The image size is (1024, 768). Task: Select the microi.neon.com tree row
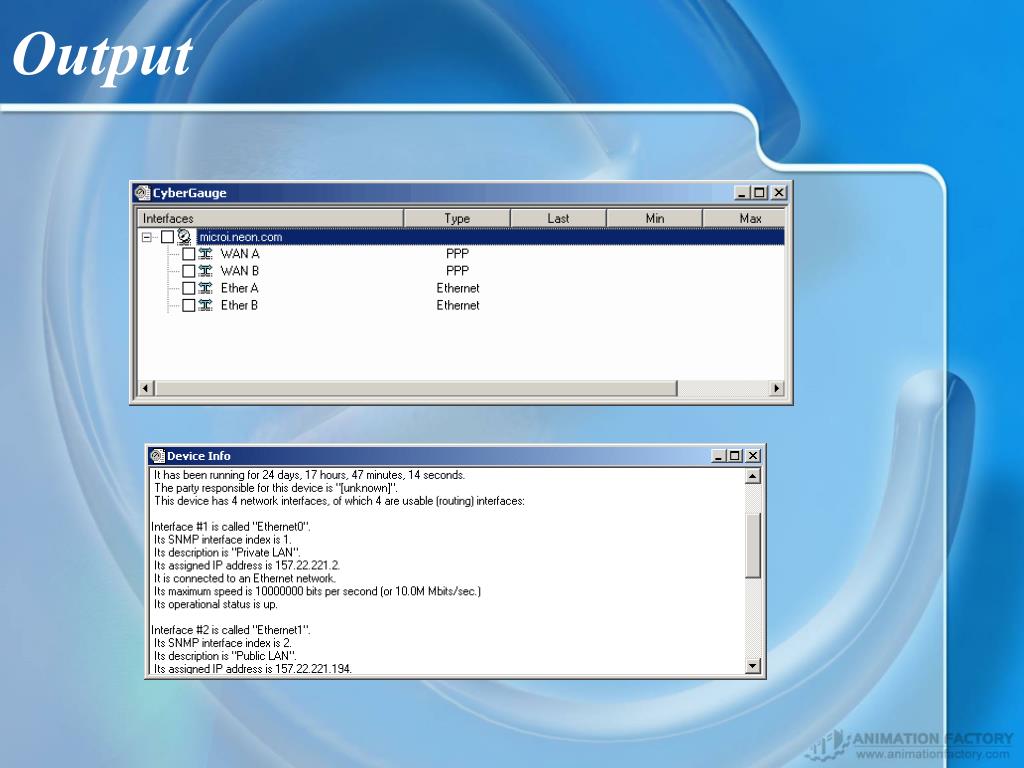click(x=461, y=237)
